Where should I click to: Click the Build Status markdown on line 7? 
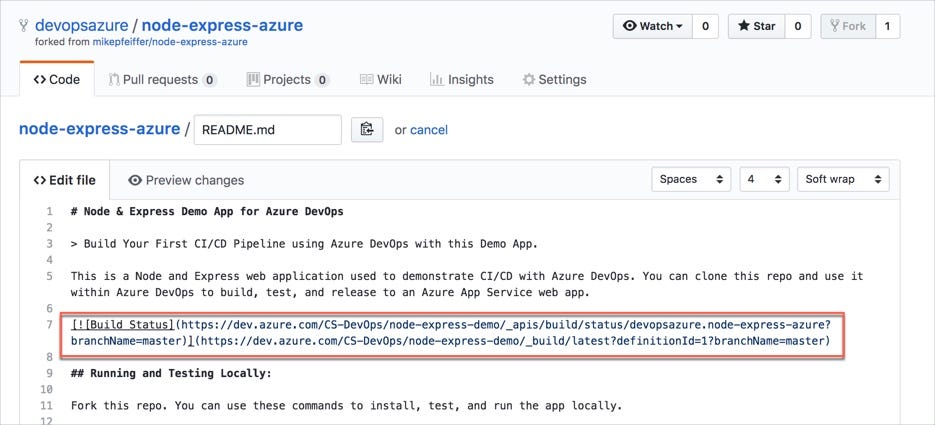click(450, 333)
